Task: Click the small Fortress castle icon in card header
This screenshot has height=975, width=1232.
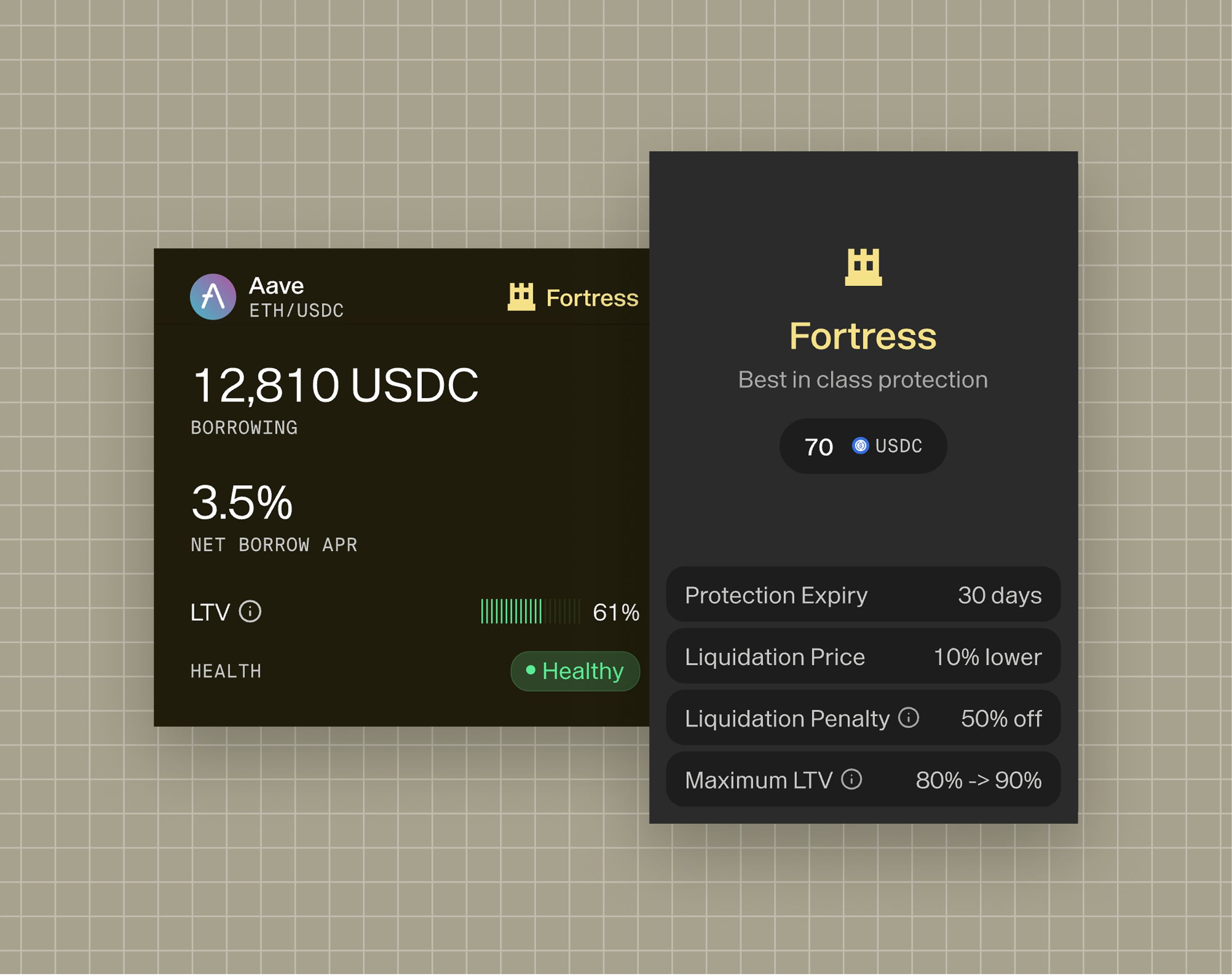Action: tap(521, 297)
